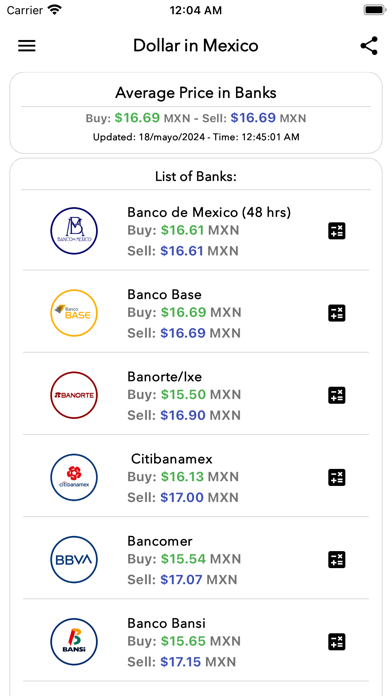The height and width of the screenshot is (696, 392).
Task: Select 'Average Price in Banks' heading
Action: coord(196,93)
